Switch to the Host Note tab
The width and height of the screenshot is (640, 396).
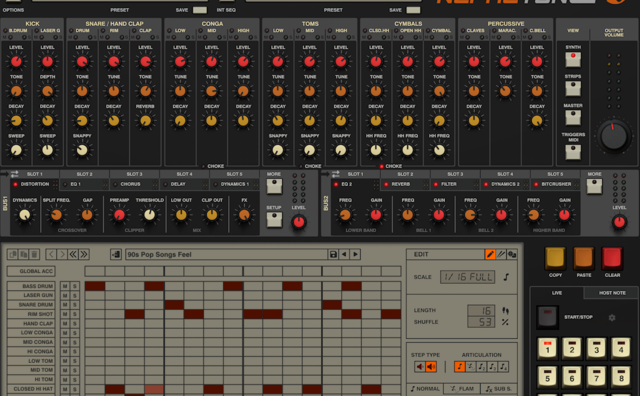pos(611,293)
